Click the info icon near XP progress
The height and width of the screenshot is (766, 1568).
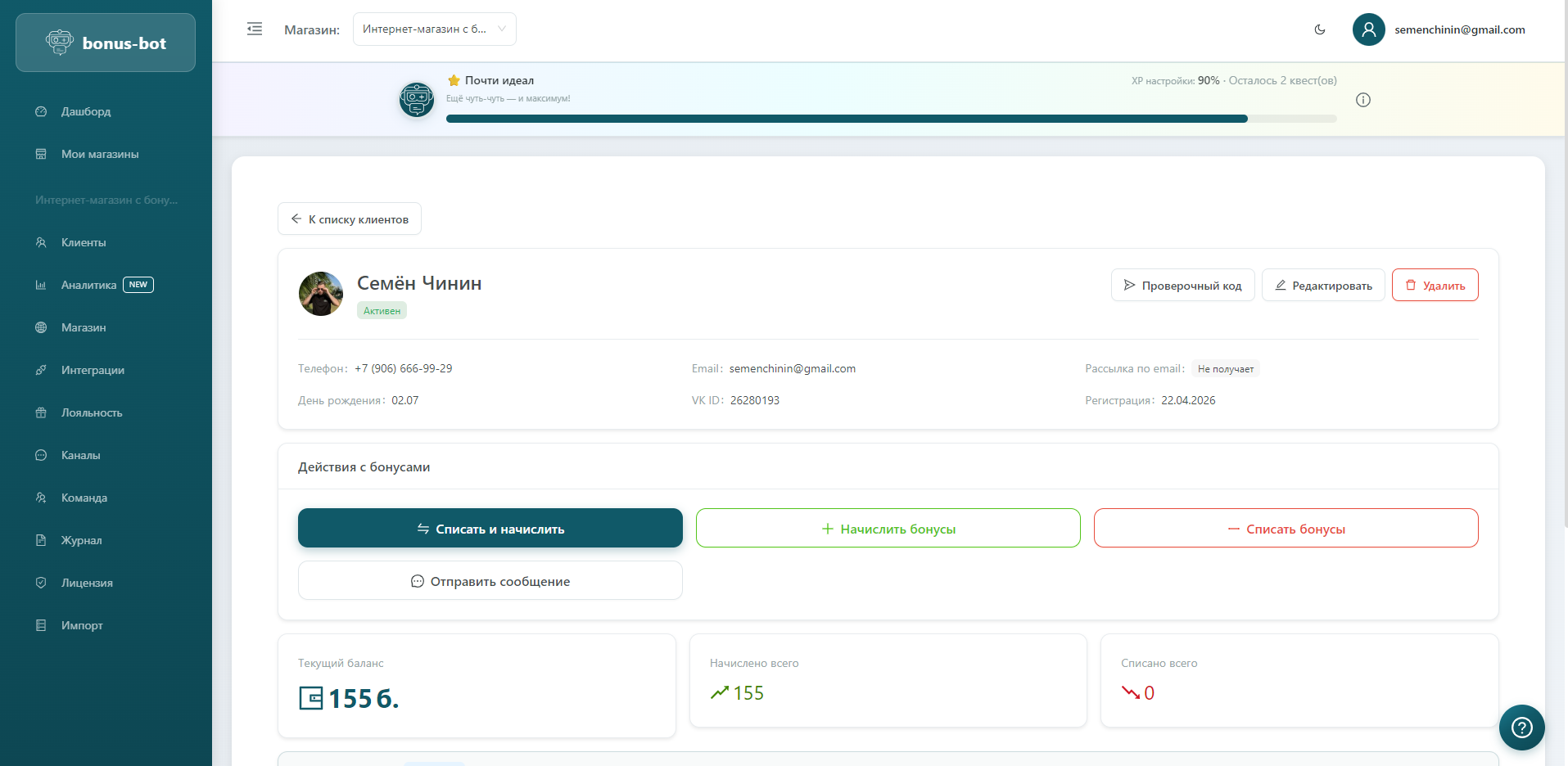click(x=1363, y=100)
